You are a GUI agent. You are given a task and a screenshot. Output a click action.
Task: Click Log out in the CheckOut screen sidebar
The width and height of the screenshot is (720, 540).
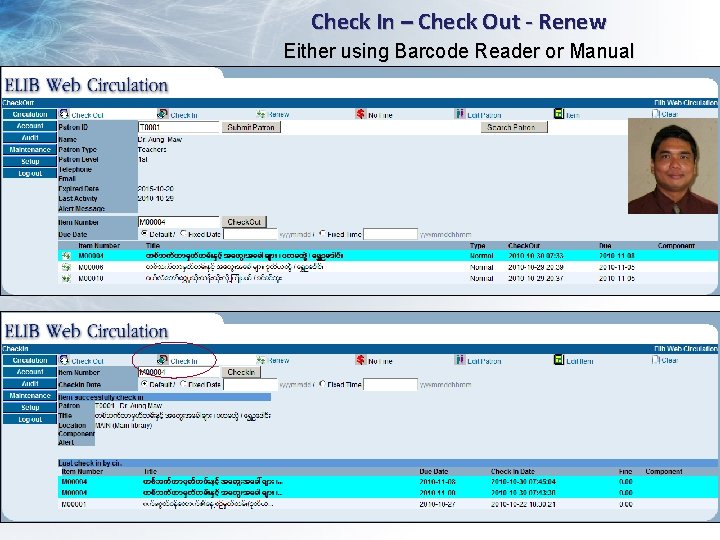click(x=30, y=174)
